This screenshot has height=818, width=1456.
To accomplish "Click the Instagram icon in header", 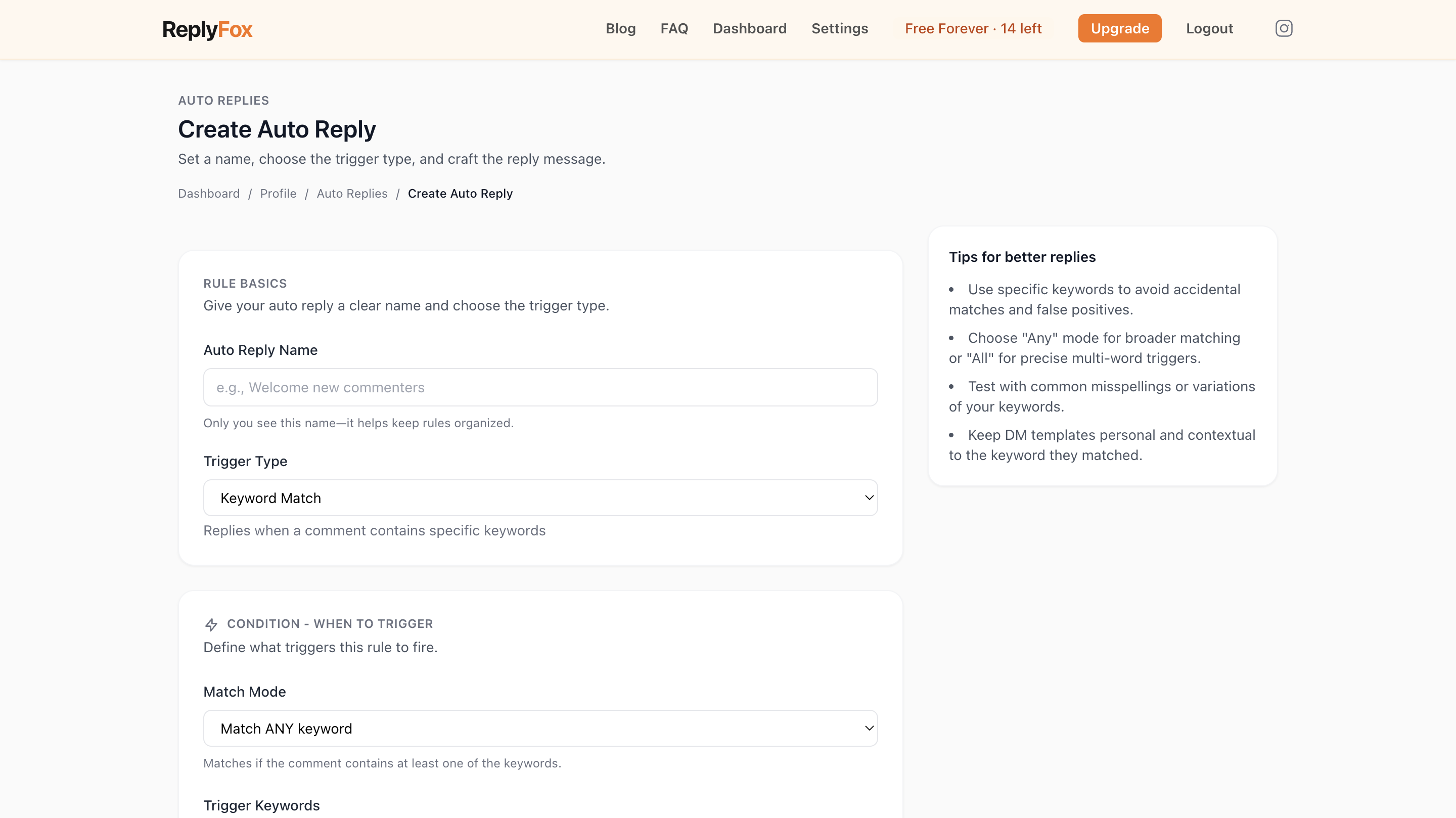I will (x=1283, y=28).
